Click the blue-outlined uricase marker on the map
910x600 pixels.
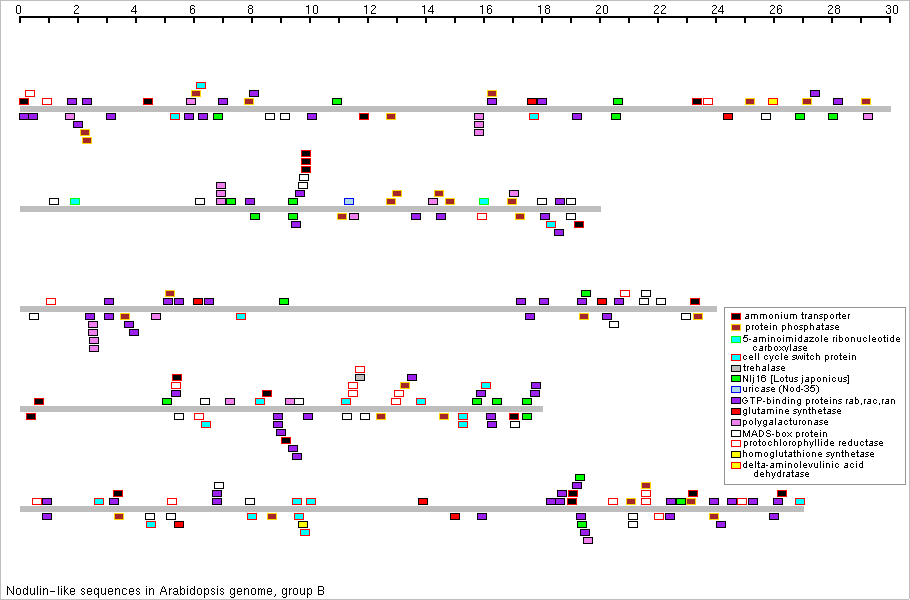[x=349, y=201]
